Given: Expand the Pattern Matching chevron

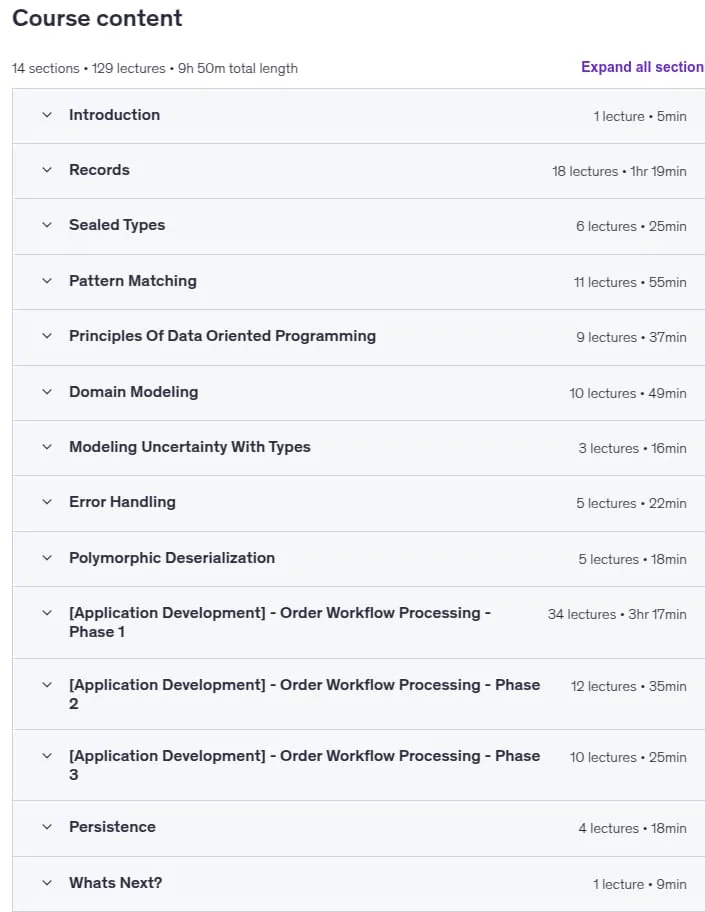Looking at the screenshot, I should [47, 281].
